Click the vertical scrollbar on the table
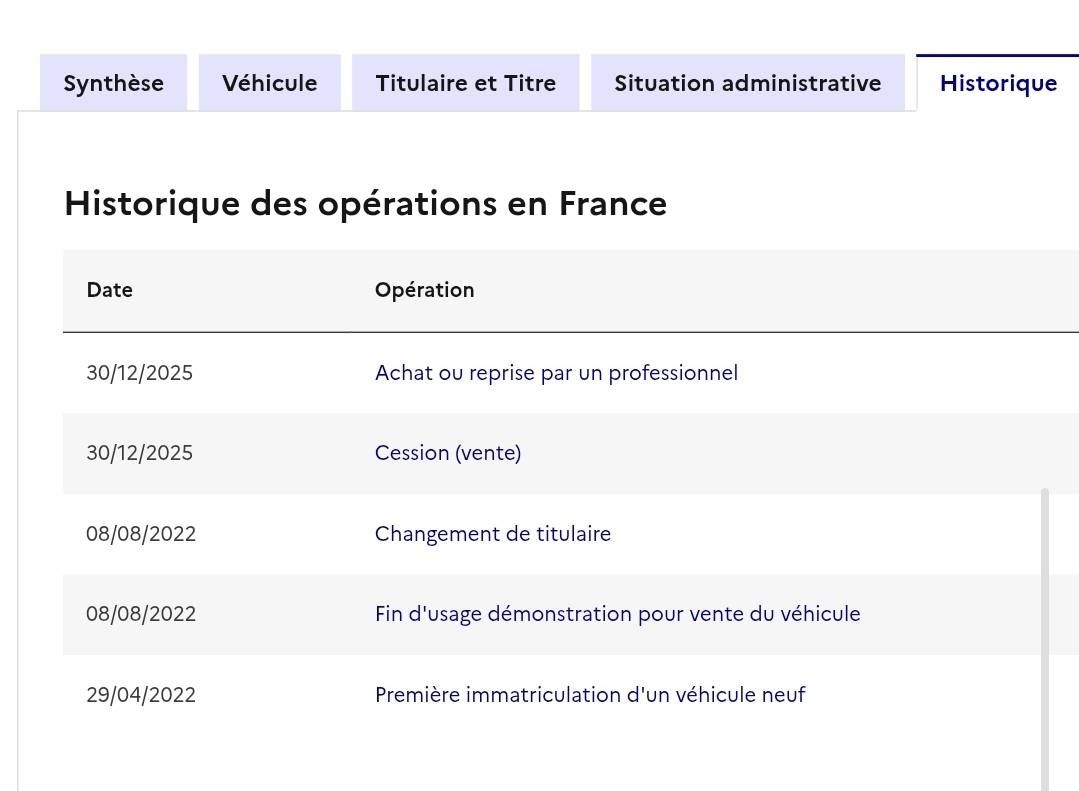 (x=1045, y=640)
